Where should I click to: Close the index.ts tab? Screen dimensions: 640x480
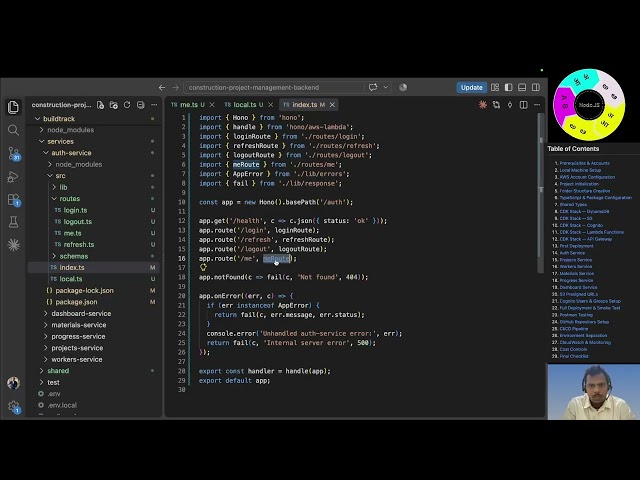pos(332,105)
